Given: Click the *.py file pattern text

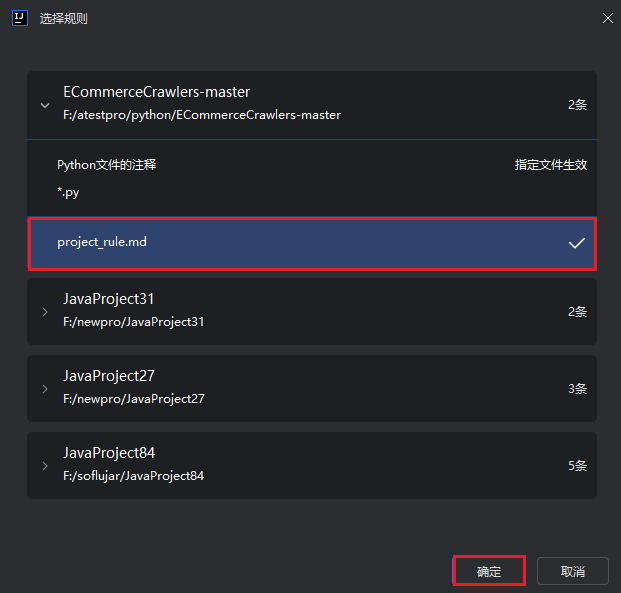Looking at the screenshot, I should 68,191.
